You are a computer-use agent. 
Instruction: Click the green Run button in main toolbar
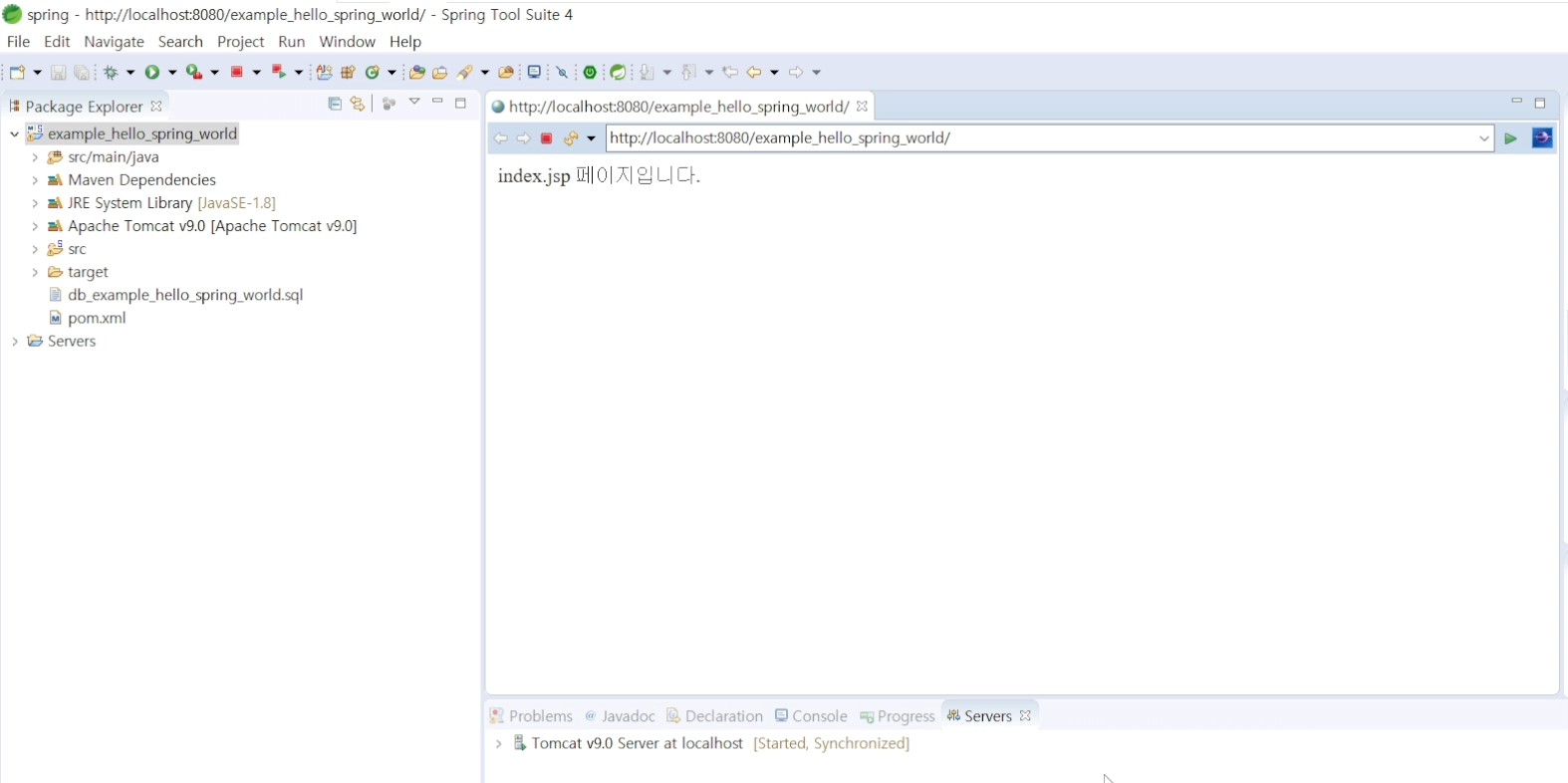(152, 73)
